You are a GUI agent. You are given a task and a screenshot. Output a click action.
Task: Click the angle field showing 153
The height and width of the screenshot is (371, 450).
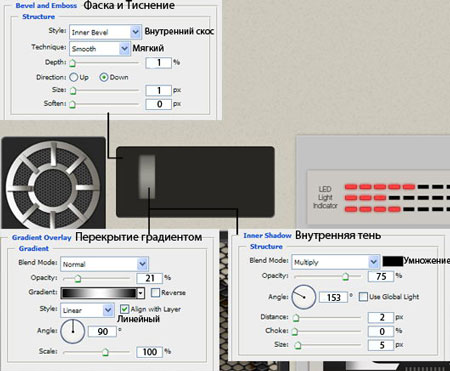(x=333, y=297)
